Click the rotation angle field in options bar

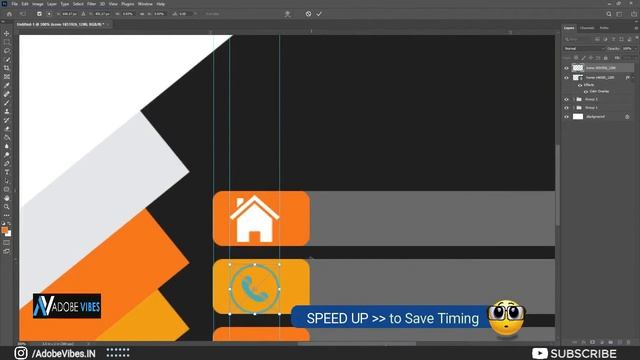click(183, 14)
